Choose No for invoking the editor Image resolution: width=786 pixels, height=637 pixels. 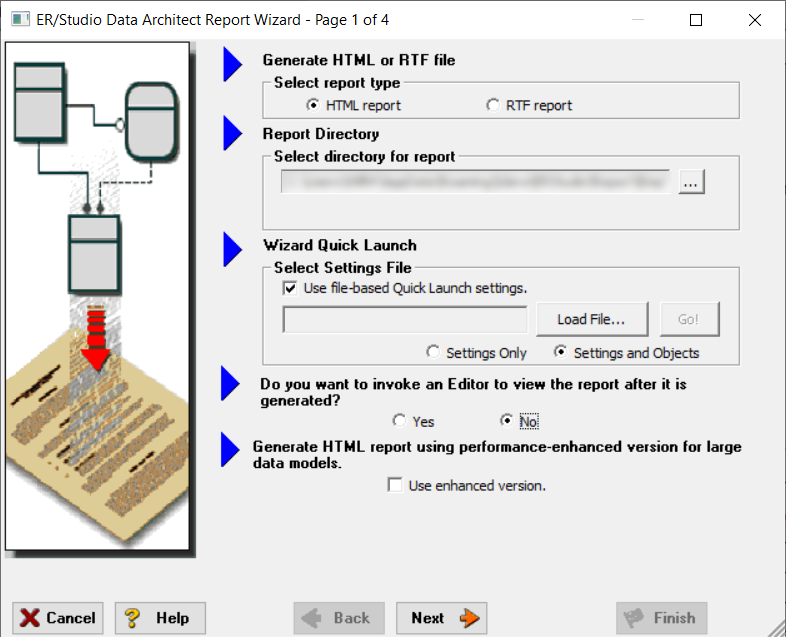point(506,421)
